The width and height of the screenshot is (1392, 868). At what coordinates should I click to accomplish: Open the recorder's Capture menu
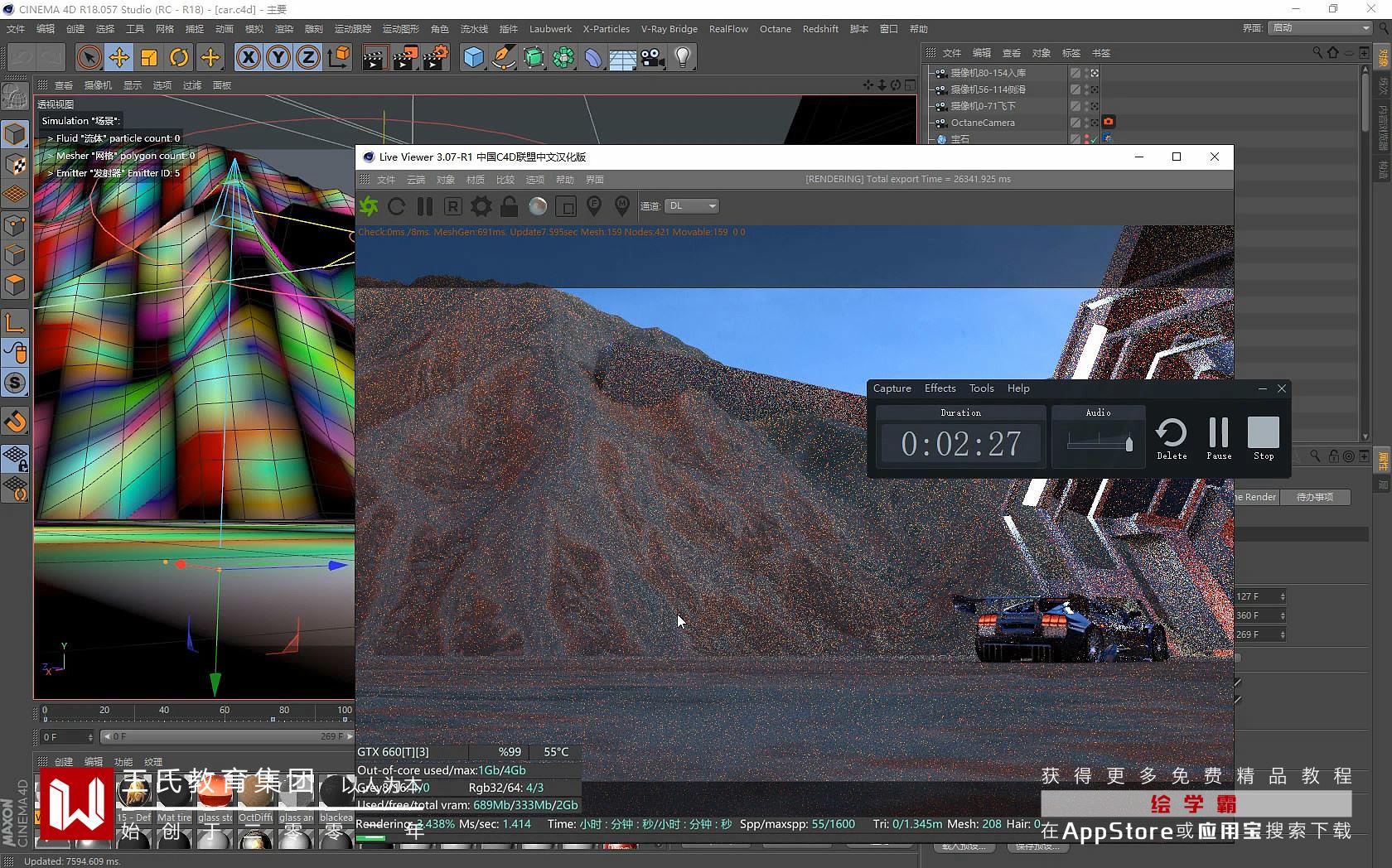892,388
